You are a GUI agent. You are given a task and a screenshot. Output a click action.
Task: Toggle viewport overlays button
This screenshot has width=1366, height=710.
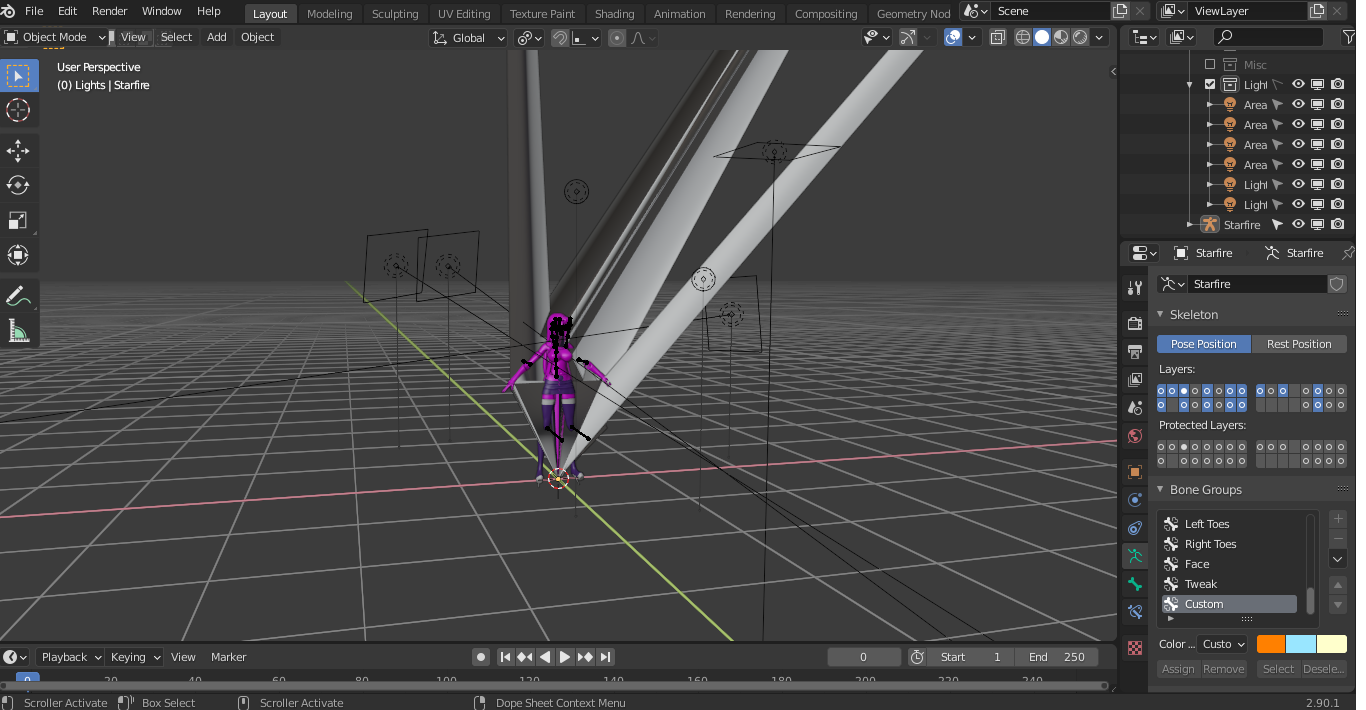pyautogui.click(x=953, y=37)
